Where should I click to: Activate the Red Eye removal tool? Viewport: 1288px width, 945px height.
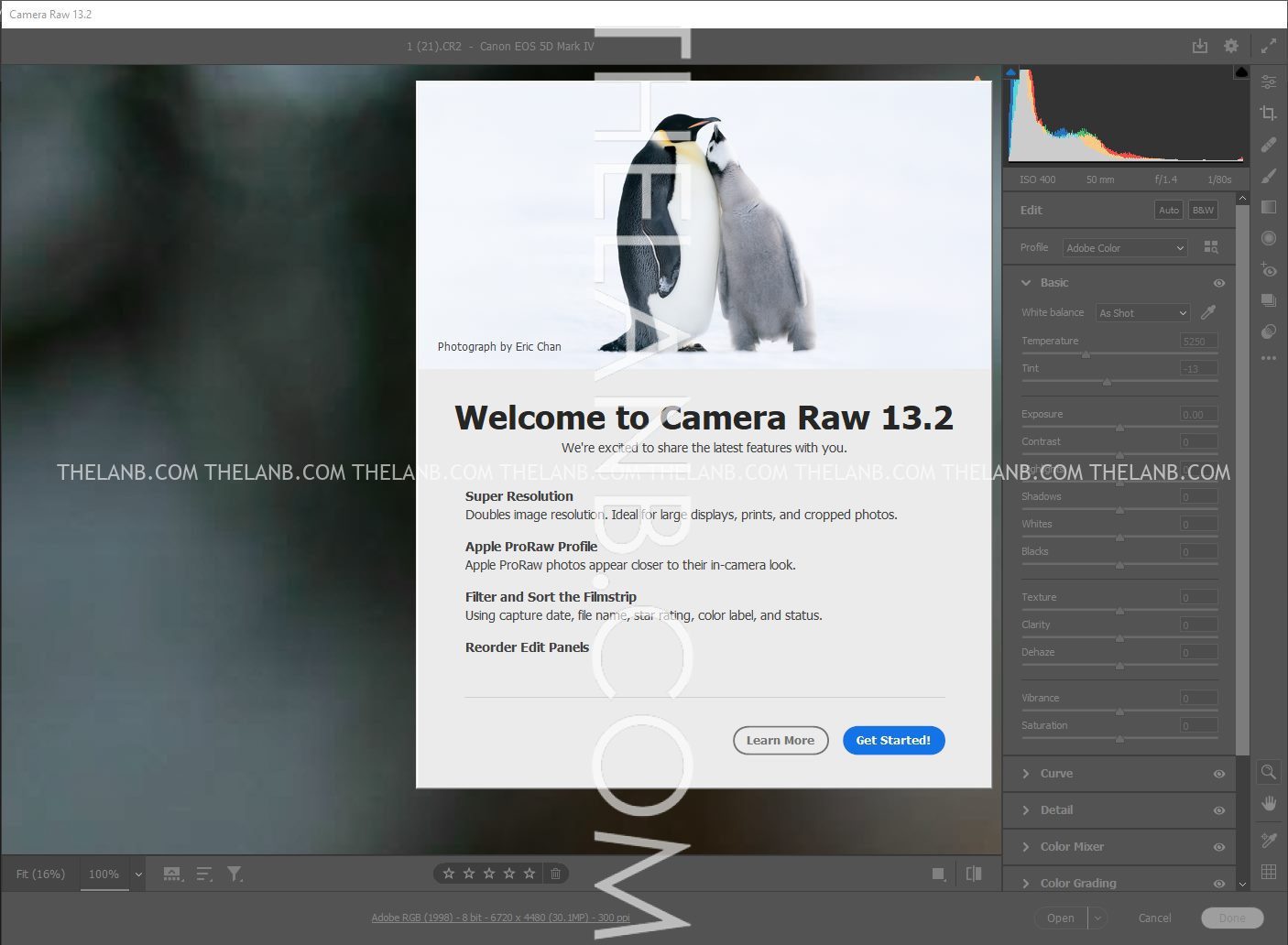[x=1269, y=269]
